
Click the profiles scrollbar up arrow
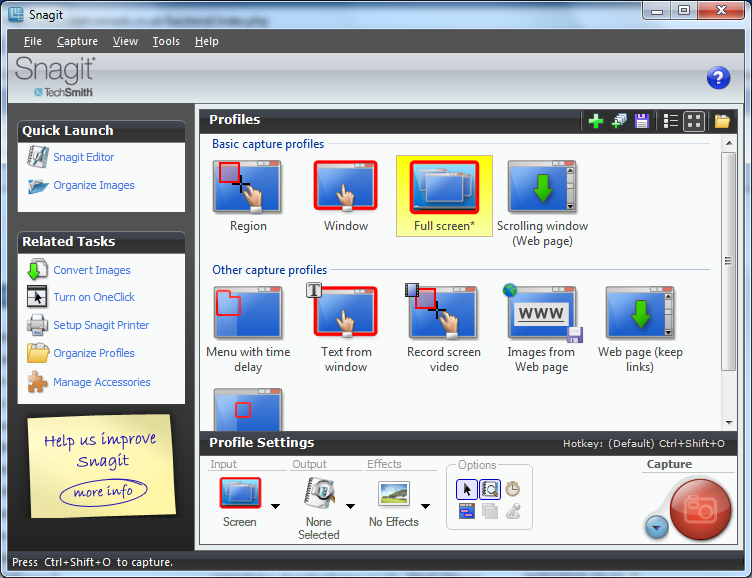point(728,143)
